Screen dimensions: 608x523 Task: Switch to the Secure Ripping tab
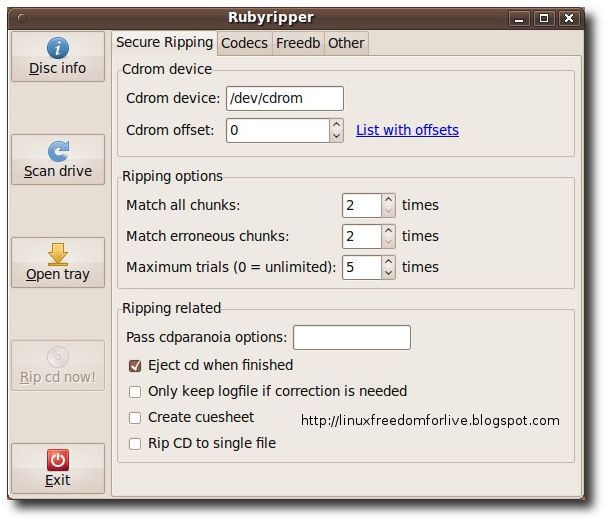[164, 42]
